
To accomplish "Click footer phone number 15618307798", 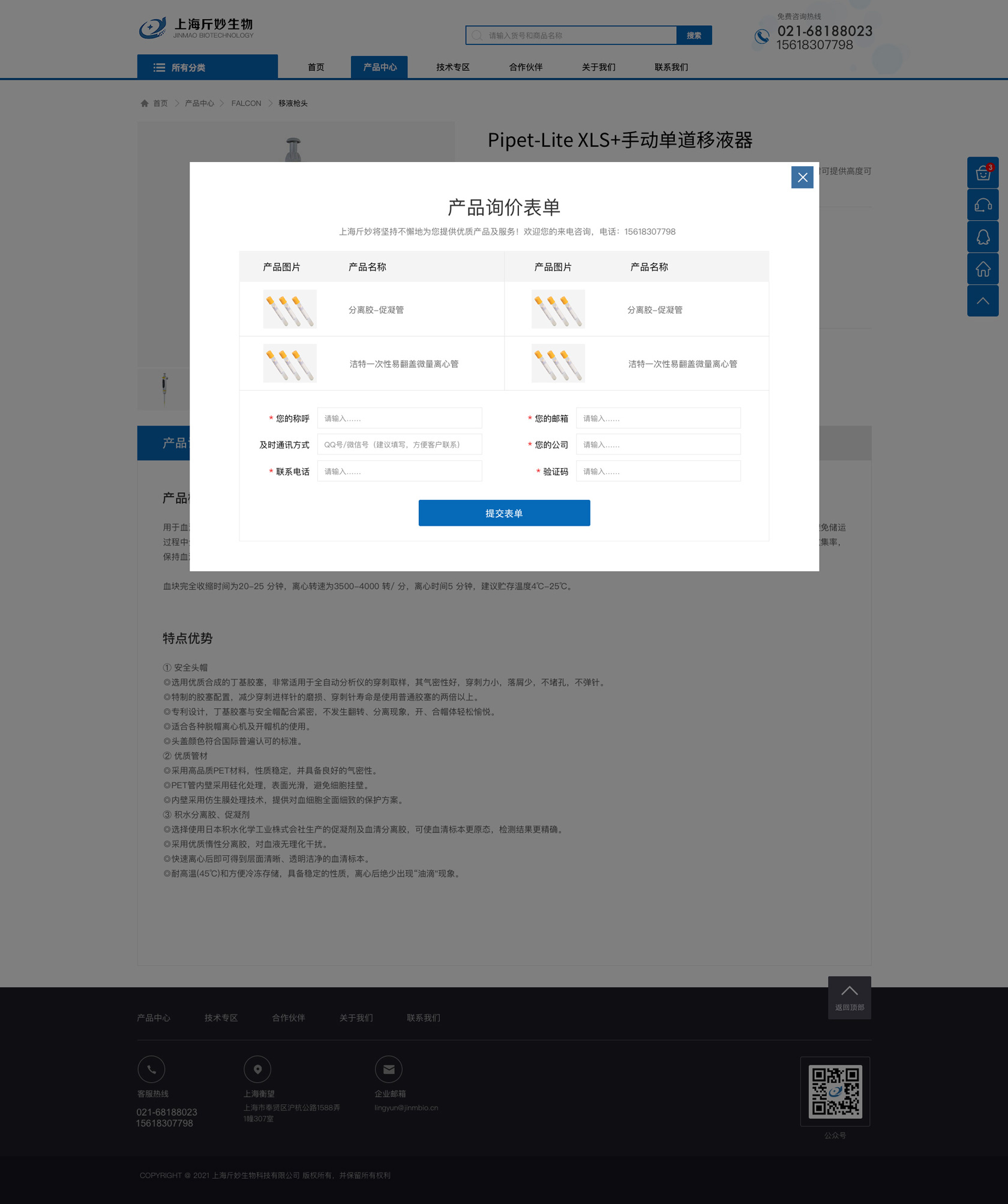I will [165, 1124].
